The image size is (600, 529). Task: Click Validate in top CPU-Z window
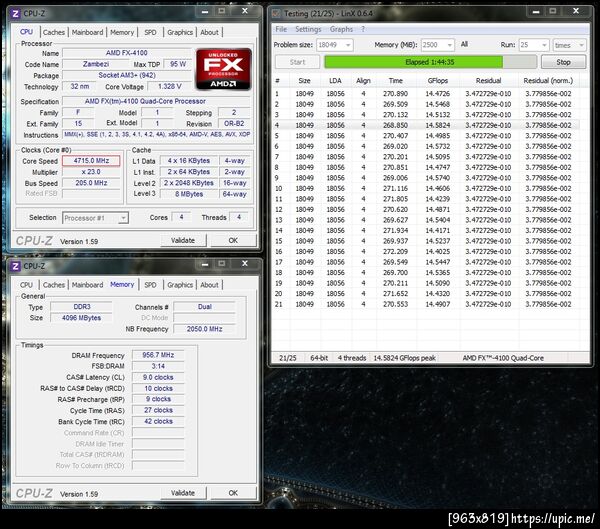(x=183, y=240)
